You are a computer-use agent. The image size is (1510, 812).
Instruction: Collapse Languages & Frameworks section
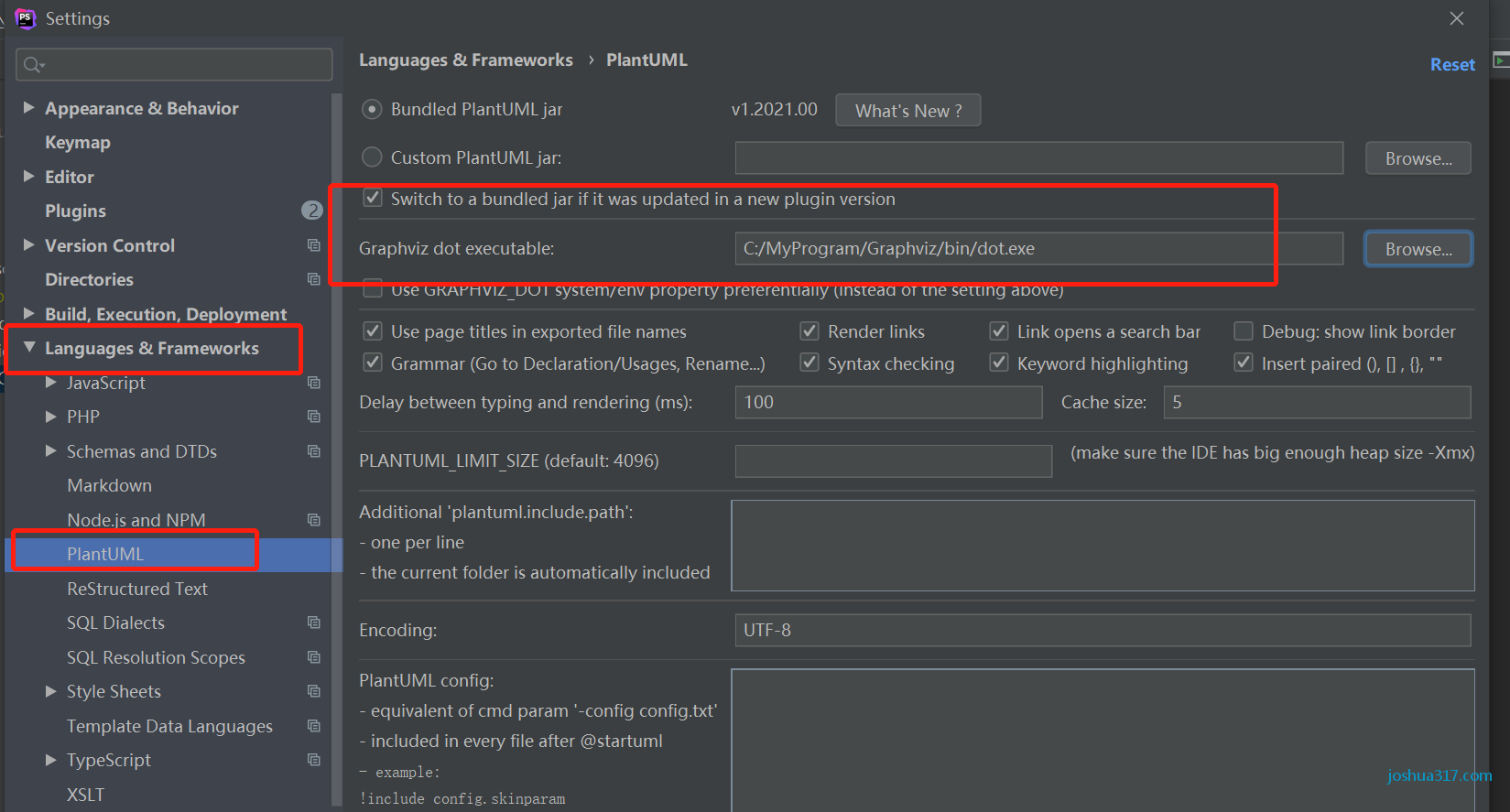(x=29, y=348)
